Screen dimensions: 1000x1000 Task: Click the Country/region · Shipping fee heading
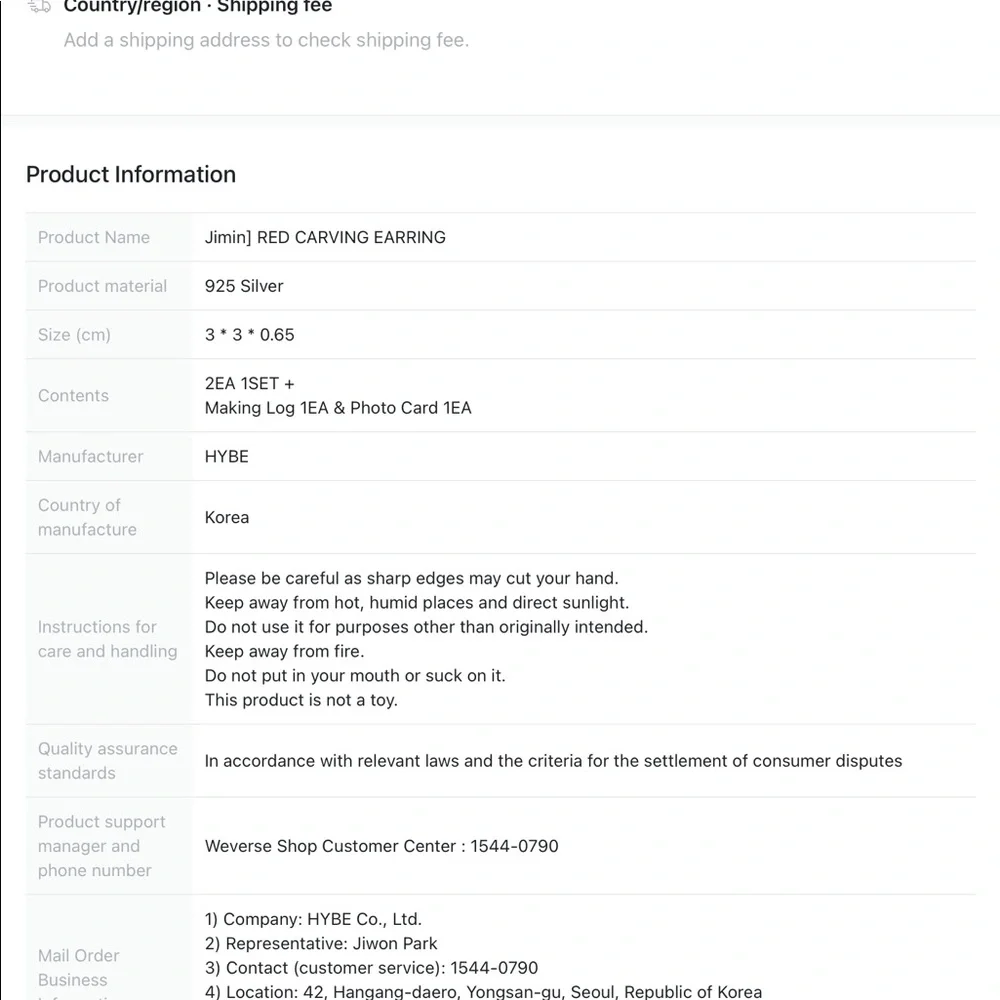click(197, 7)
